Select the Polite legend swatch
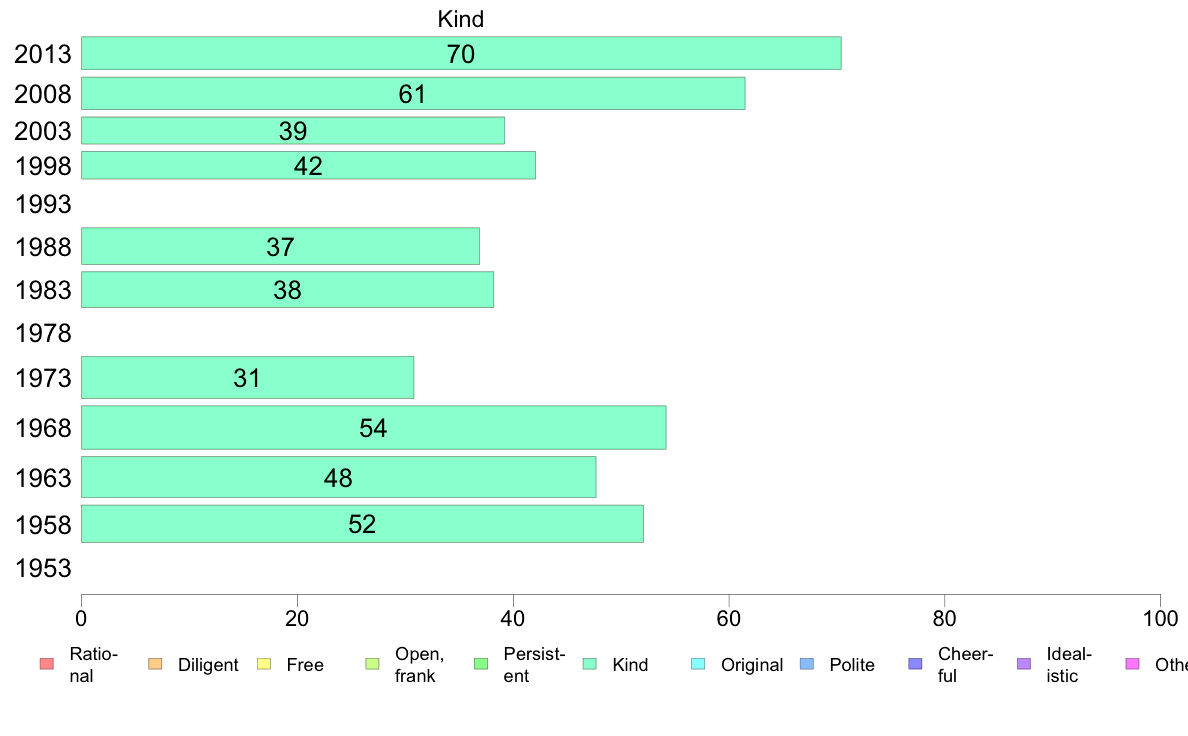1188x736 pixels. coord(808,664)
